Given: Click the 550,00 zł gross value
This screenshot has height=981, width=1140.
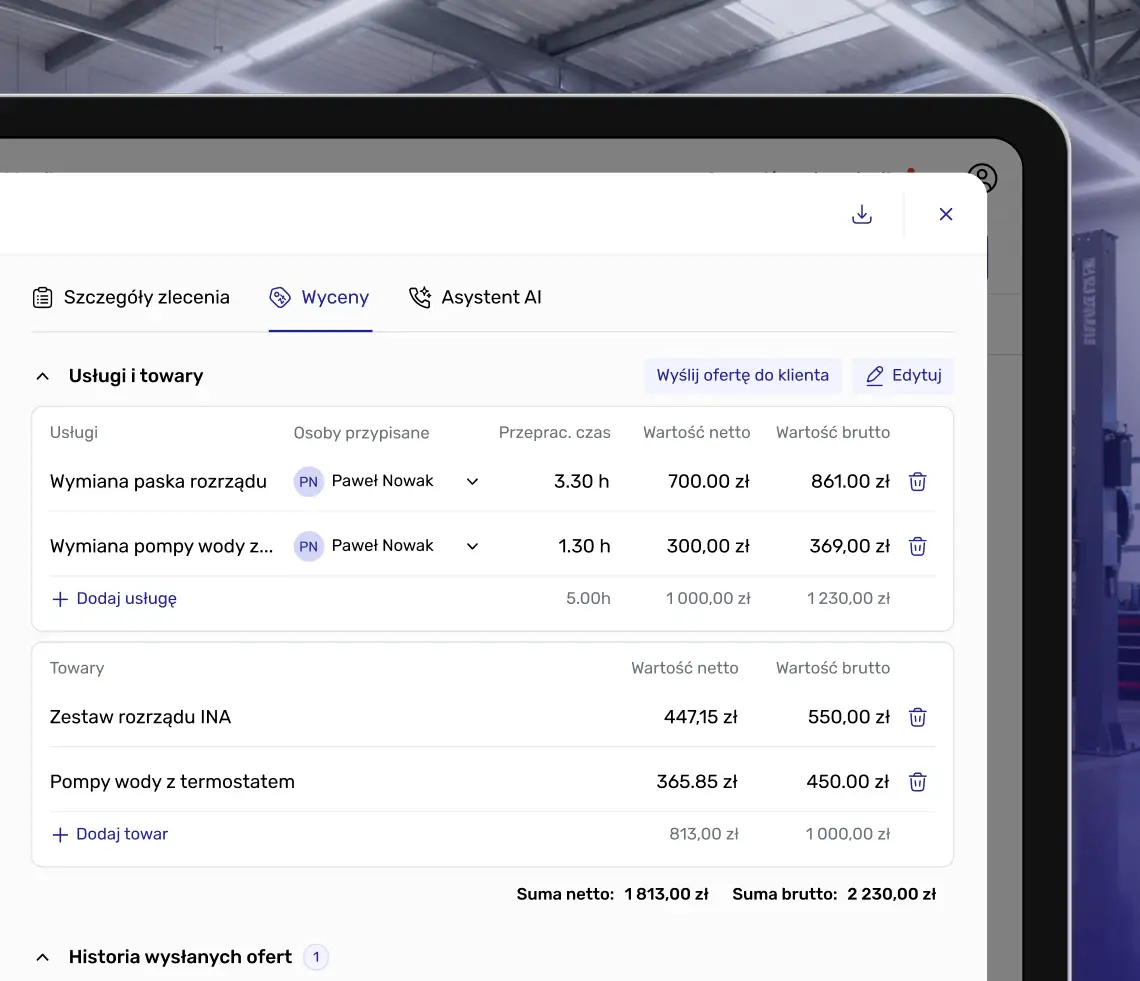Looking at the screenshot, I should pyautogui.click(x=849, y=717).
